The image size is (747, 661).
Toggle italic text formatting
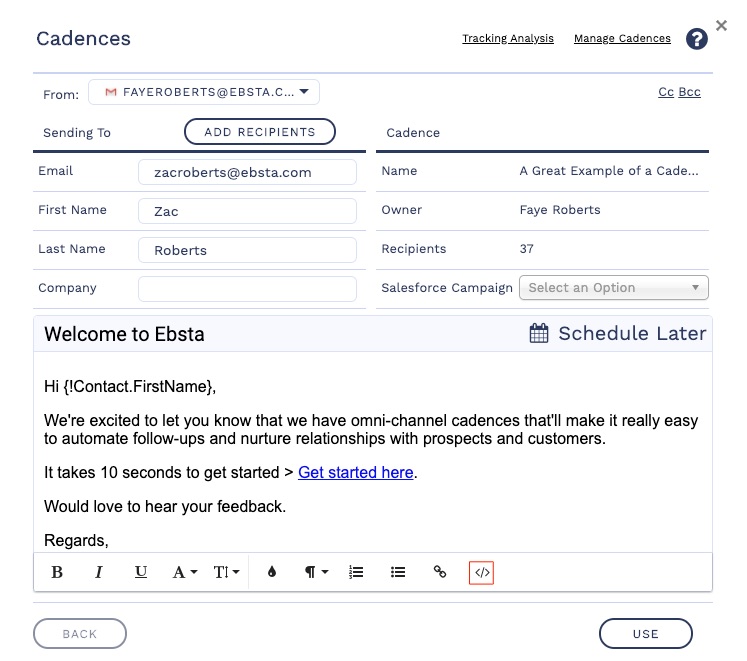99,572
